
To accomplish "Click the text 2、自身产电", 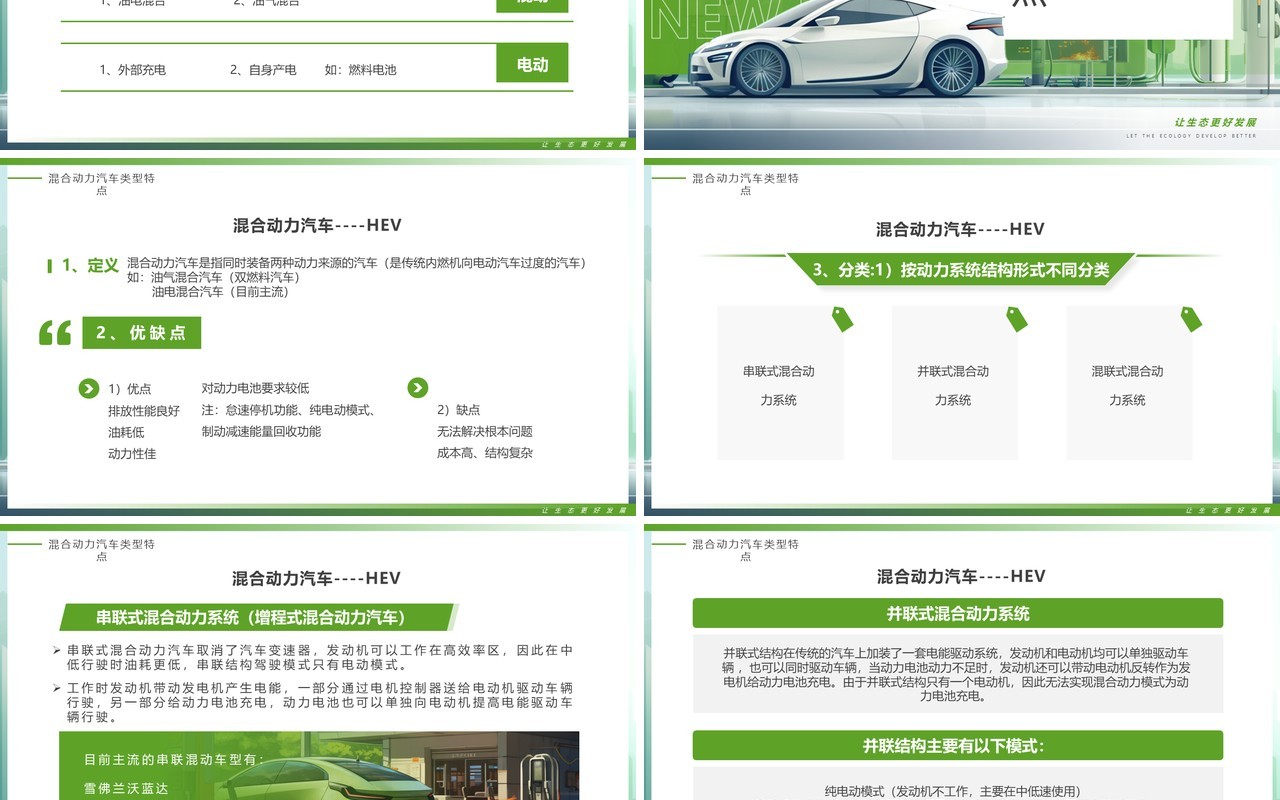I will [263, 70].
